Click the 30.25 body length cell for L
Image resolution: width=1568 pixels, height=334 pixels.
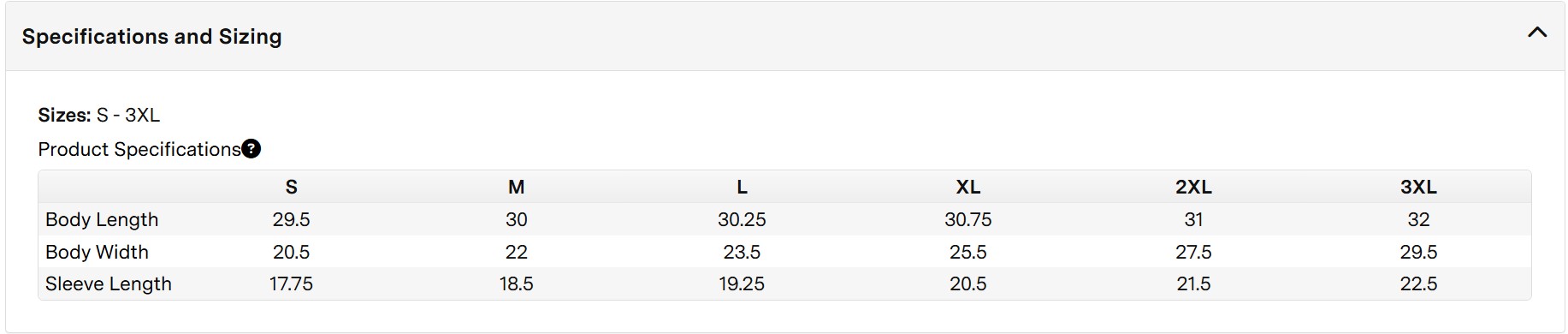[742, 219]
